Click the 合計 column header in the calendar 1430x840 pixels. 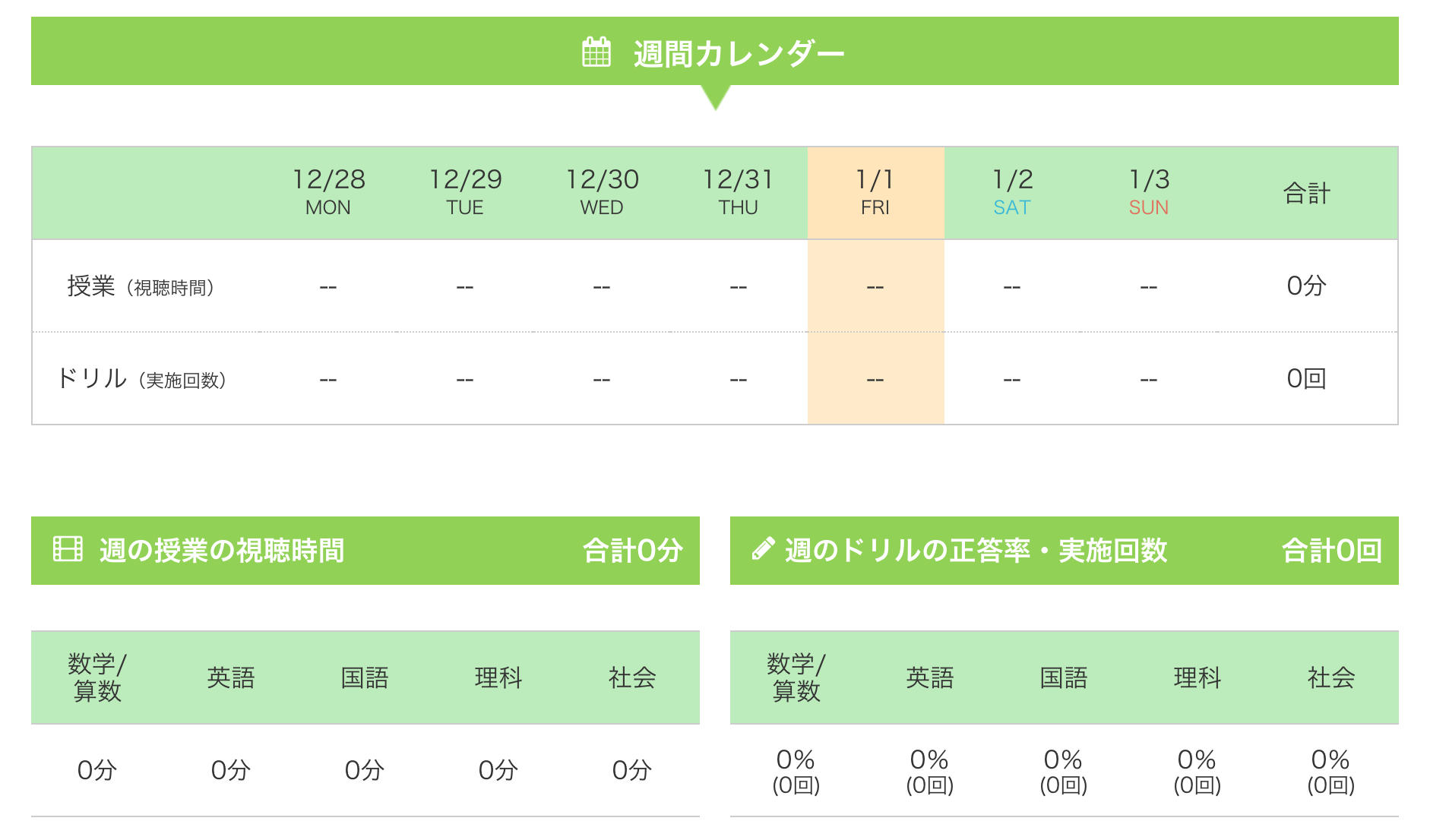(1307, 193)
